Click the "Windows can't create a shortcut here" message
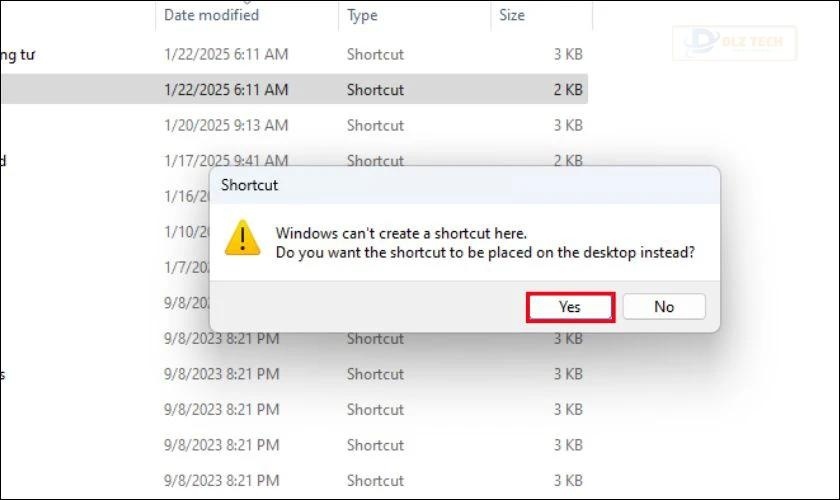 pyautogui.click(x=401, y=233)
